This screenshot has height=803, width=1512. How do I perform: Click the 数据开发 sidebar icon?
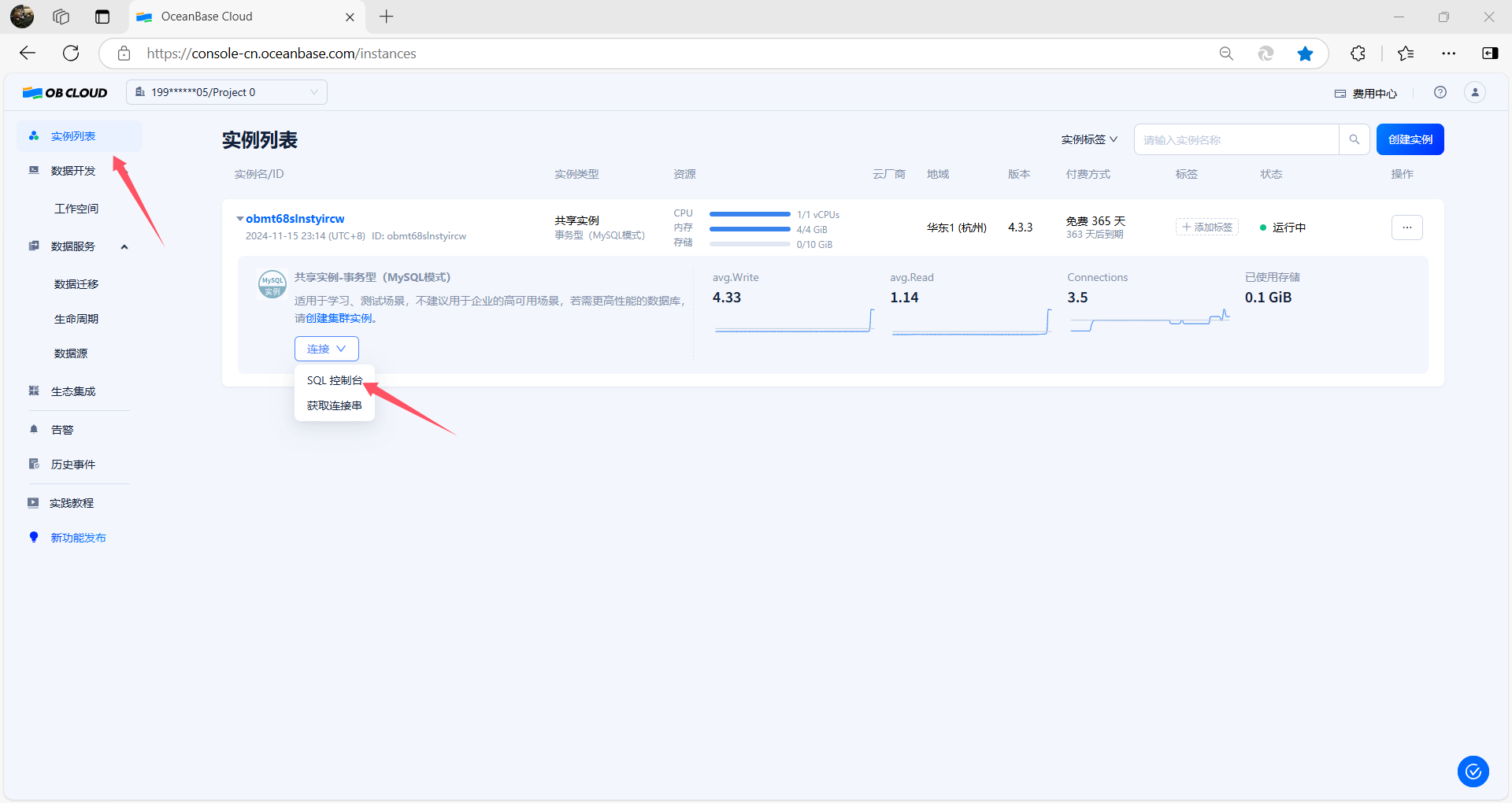[34, 170]
